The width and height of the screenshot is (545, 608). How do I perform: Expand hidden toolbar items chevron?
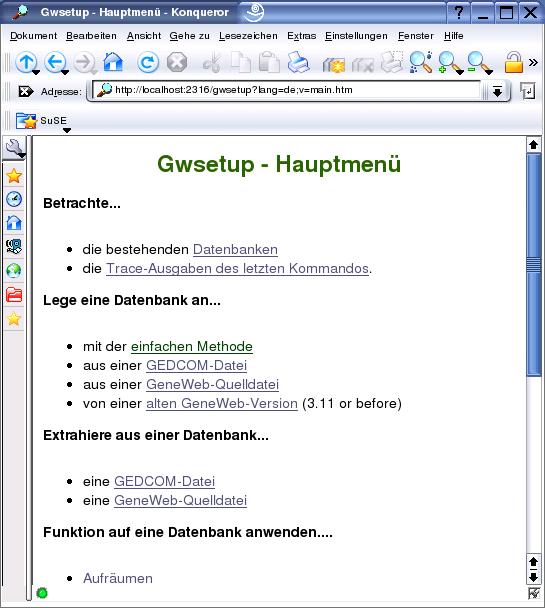533,62
